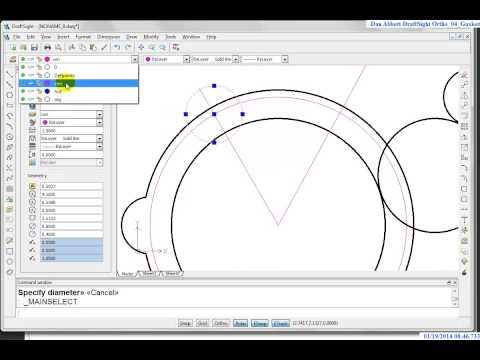
Task: Click the highlighted layer row in list
Action: point(79,83)
